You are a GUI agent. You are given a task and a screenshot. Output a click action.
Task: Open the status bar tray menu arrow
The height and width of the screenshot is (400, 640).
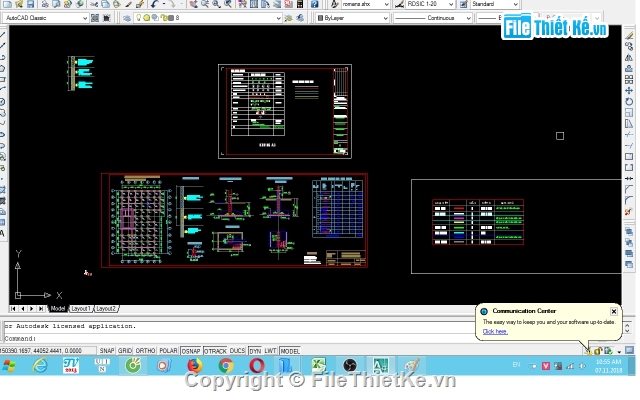click(x=619, y=351)
